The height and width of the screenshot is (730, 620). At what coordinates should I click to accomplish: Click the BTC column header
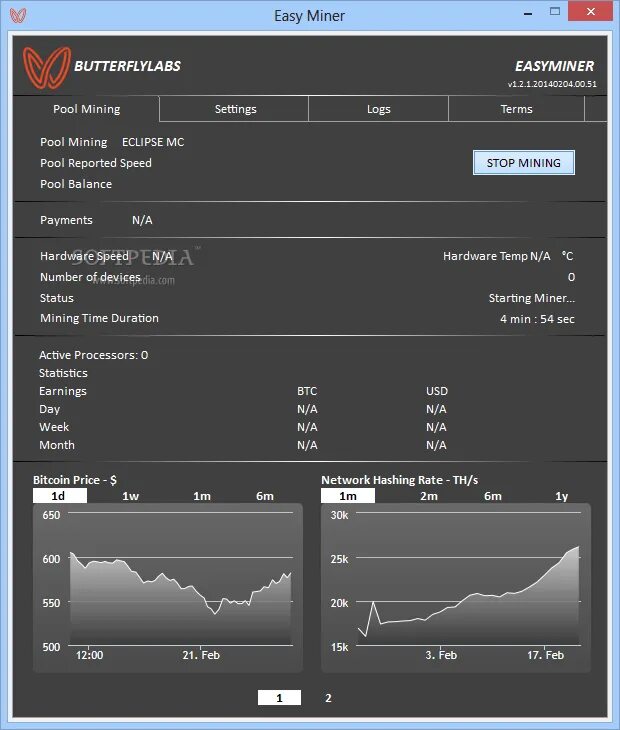point(307,391)
